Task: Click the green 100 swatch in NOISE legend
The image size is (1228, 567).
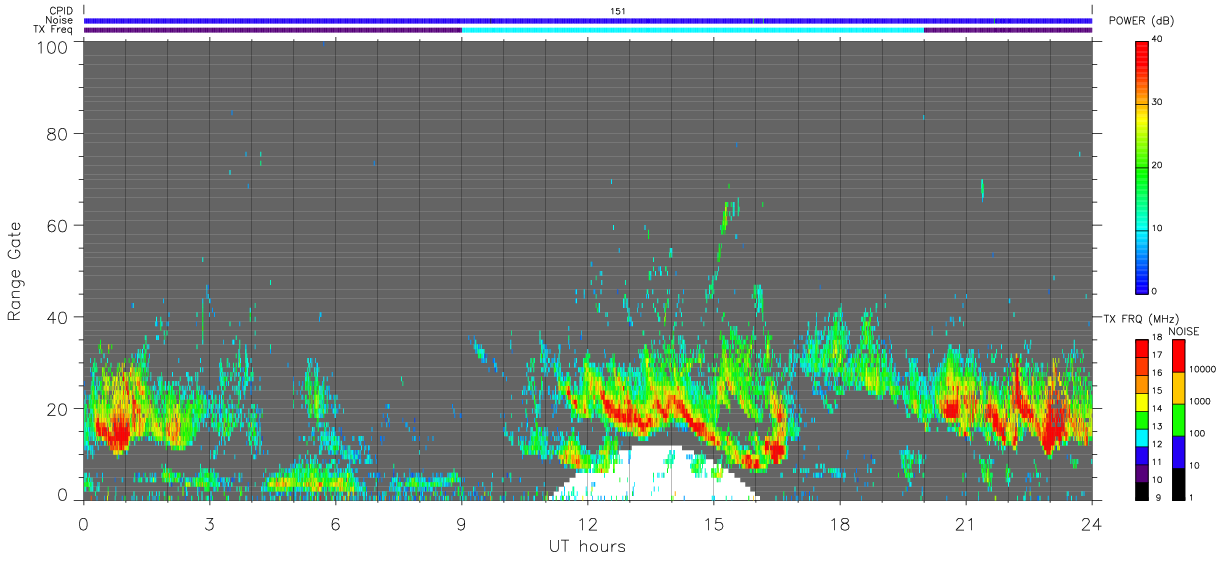Action: (x=1177, y=420)
